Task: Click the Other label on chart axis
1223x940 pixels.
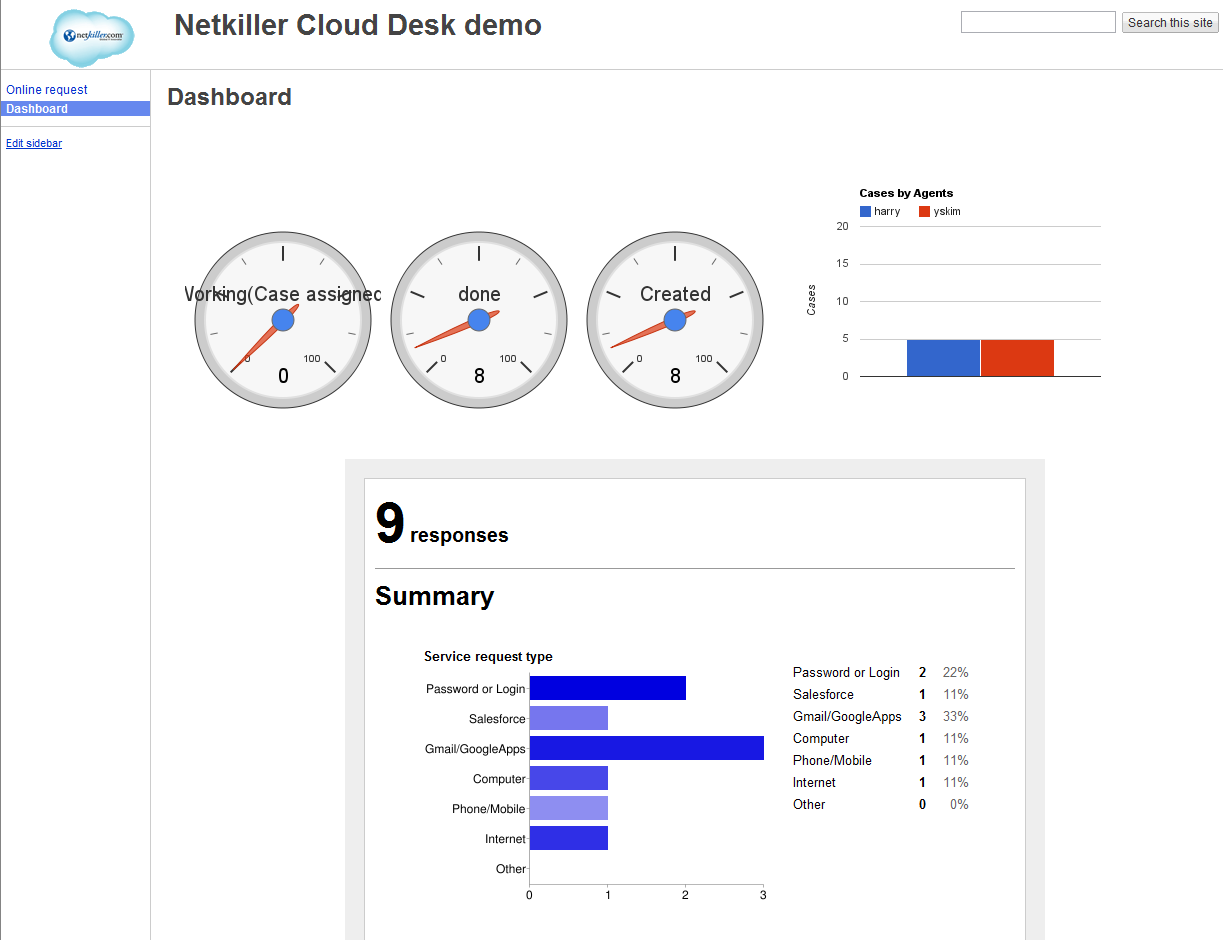Action: pyautogui.click(x=511, y=869)
